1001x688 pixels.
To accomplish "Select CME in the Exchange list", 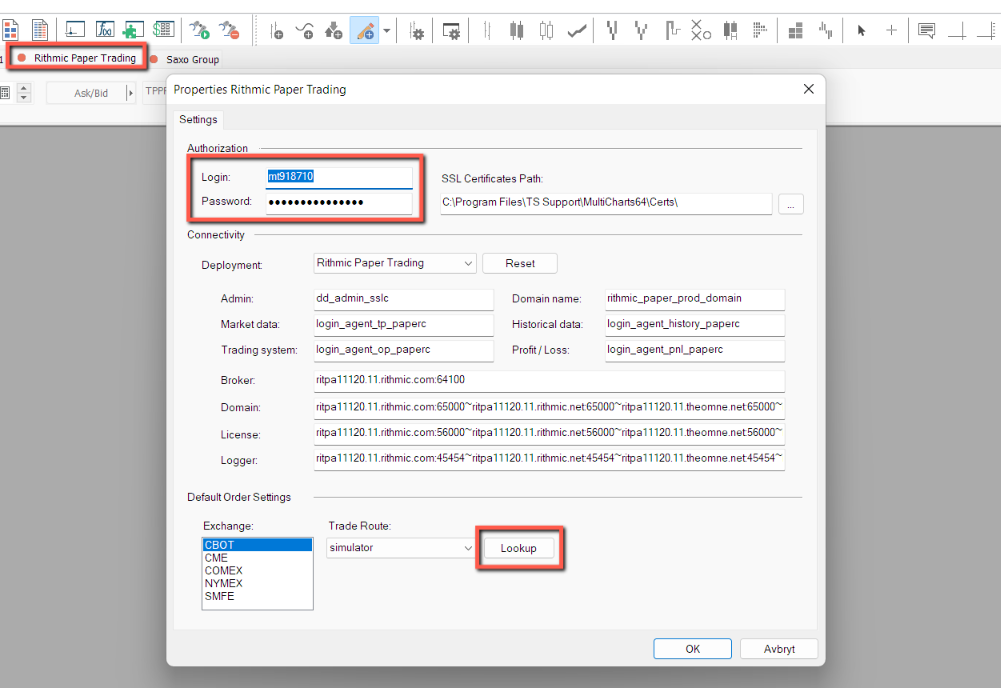I will pyautogui.click(x=257, y=558).
